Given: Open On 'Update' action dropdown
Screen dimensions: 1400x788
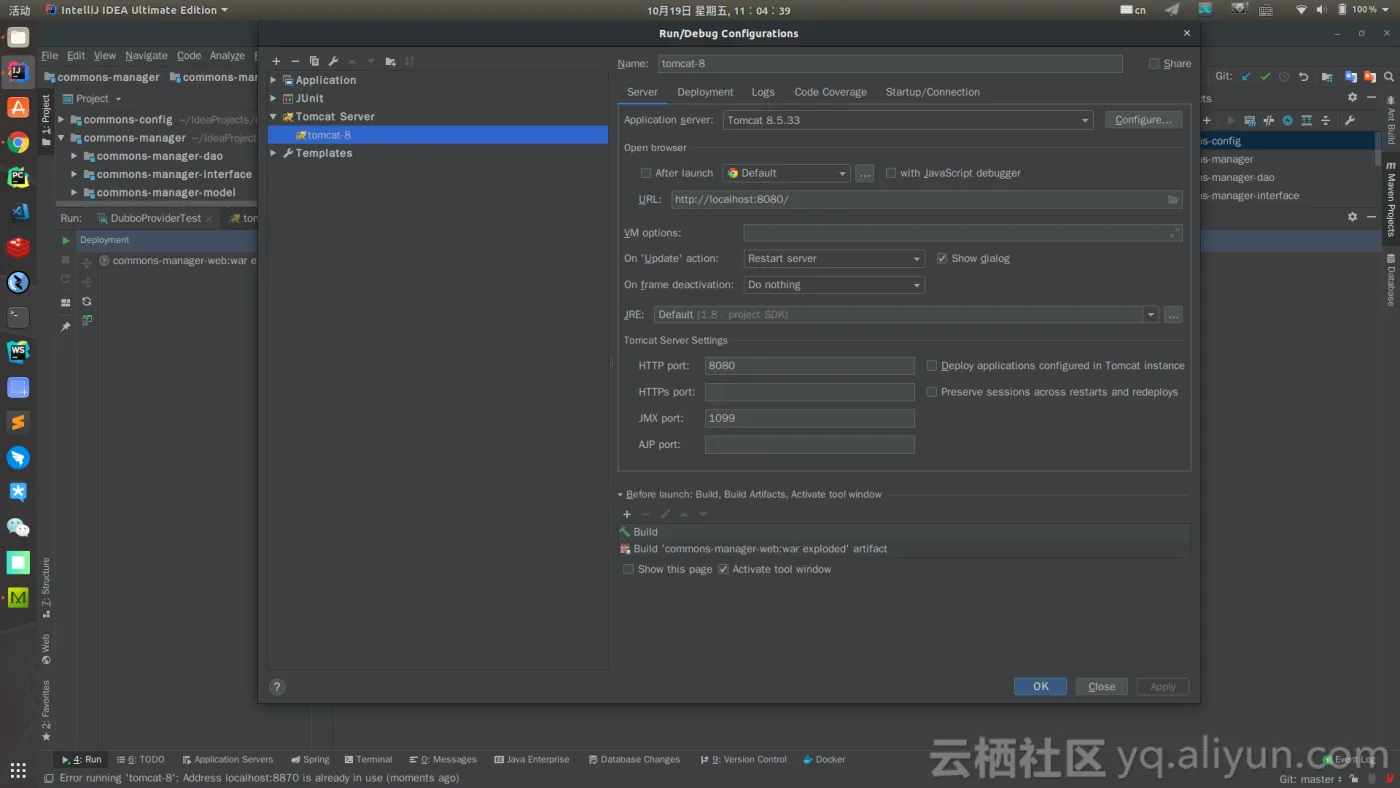Looking at the screenshot, I should (834, 259).
